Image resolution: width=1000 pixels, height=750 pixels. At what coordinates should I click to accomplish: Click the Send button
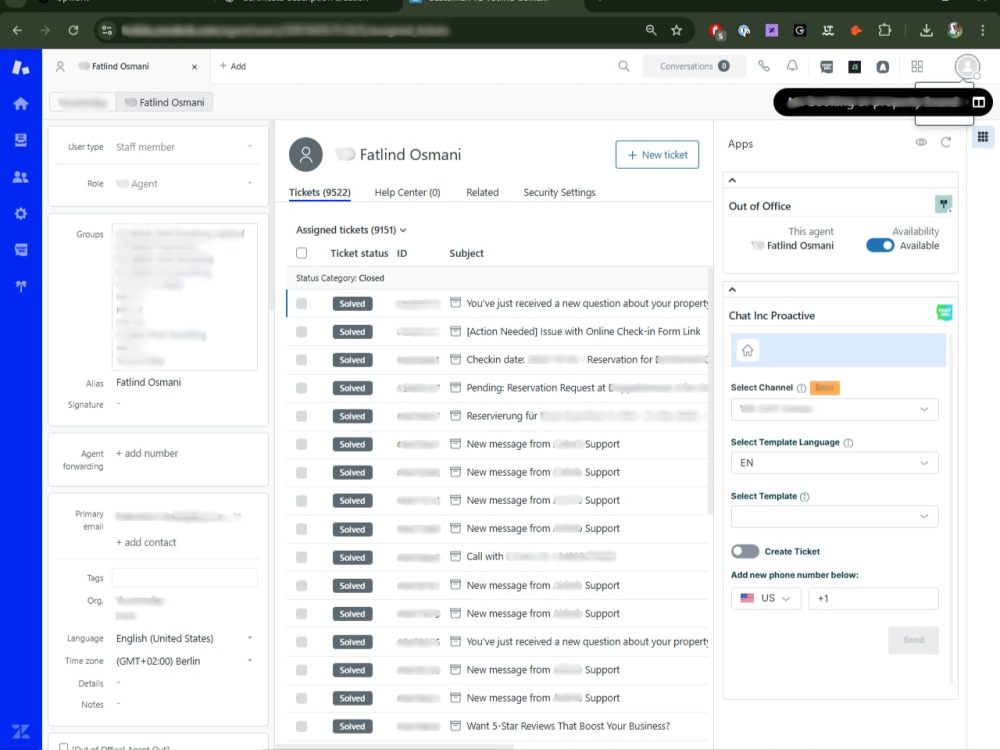[913, 640]
